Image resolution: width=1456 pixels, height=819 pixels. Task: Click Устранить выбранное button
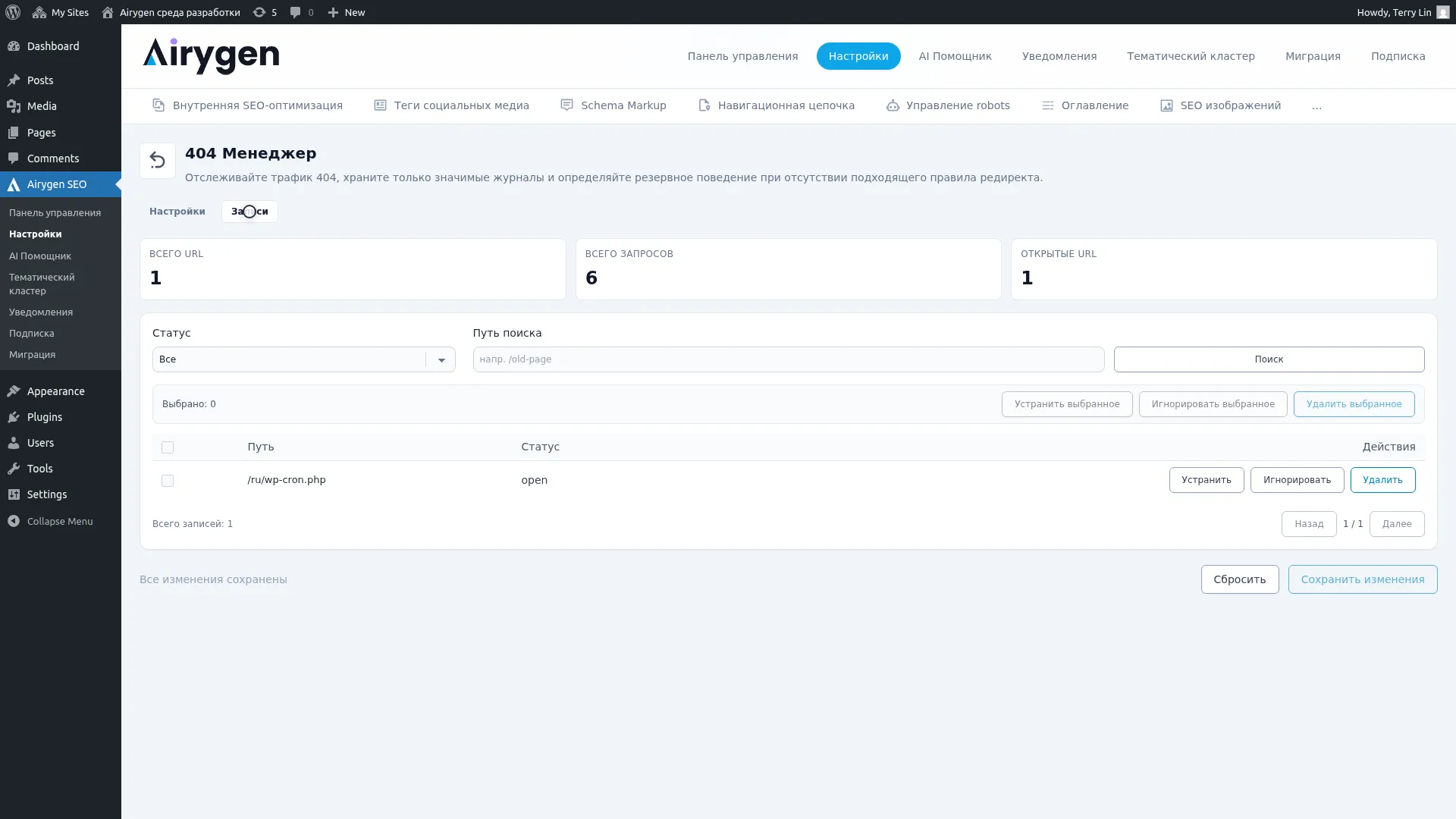(1067, 404)
